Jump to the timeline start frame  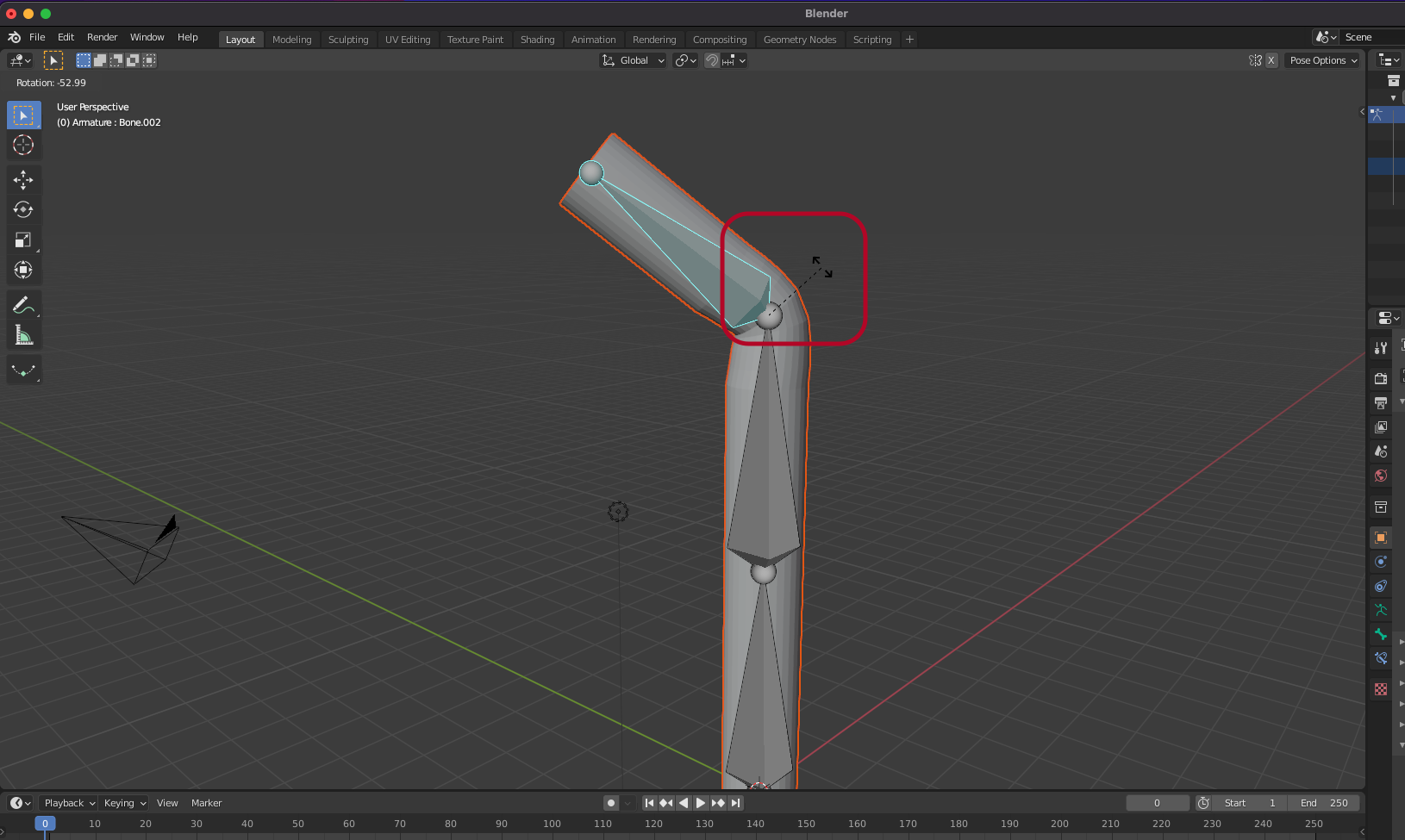point(649,803)
